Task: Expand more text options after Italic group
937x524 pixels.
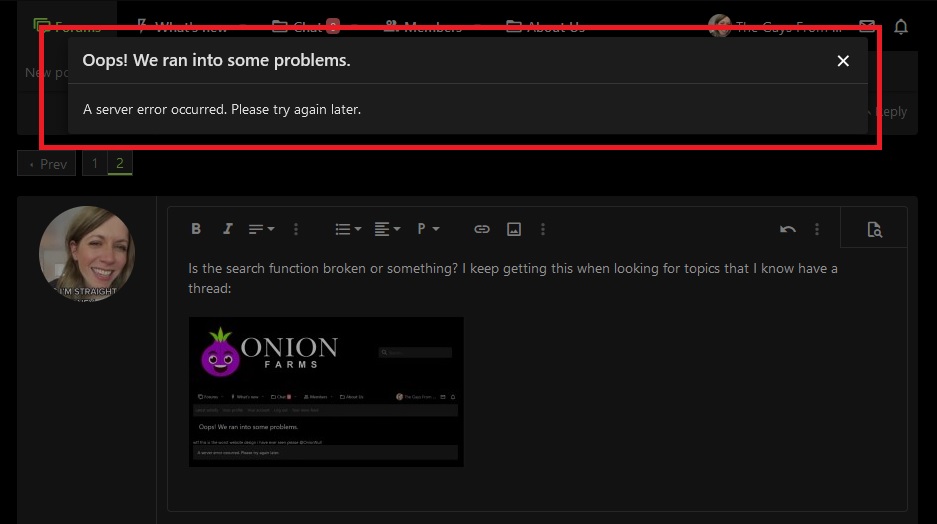Action: 296,229
